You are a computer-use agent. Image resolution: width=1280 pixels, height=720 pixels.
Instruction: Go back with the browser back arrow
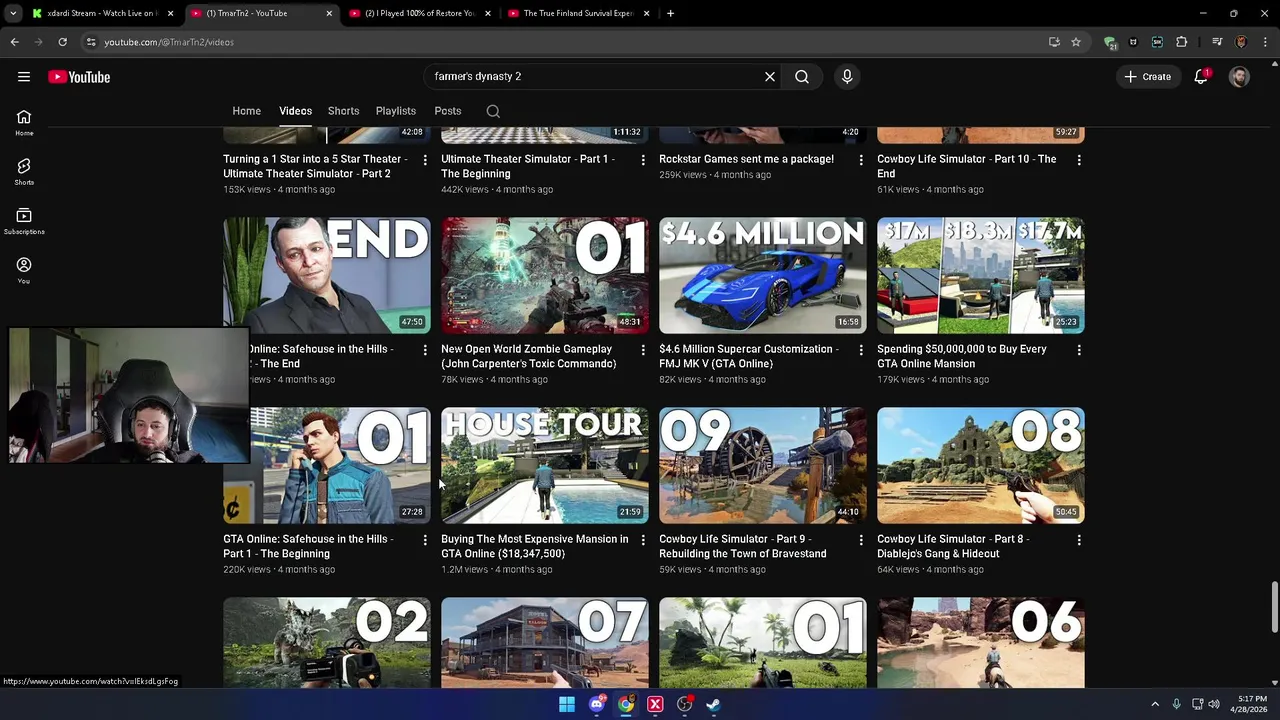tap(14, 42)
